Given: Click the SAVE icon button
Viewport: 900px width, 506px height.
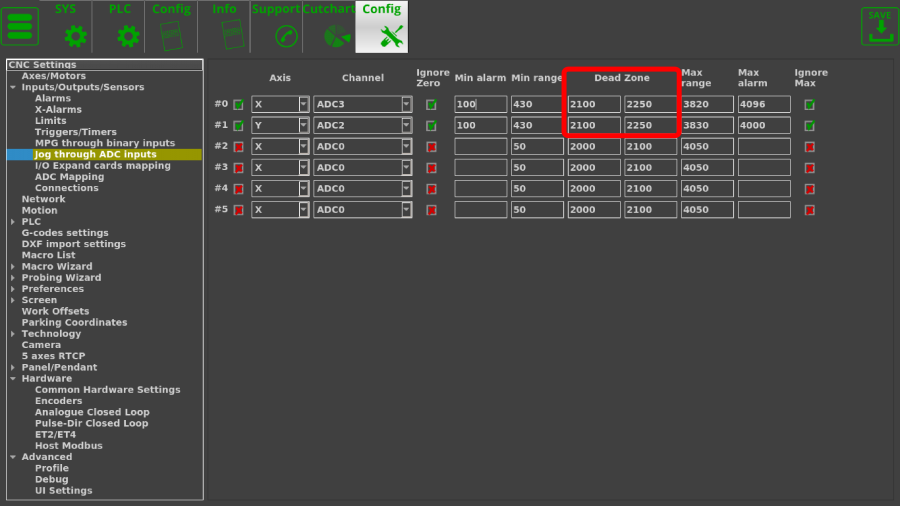Looking at the screenshot, I should (x=879, y=27).
